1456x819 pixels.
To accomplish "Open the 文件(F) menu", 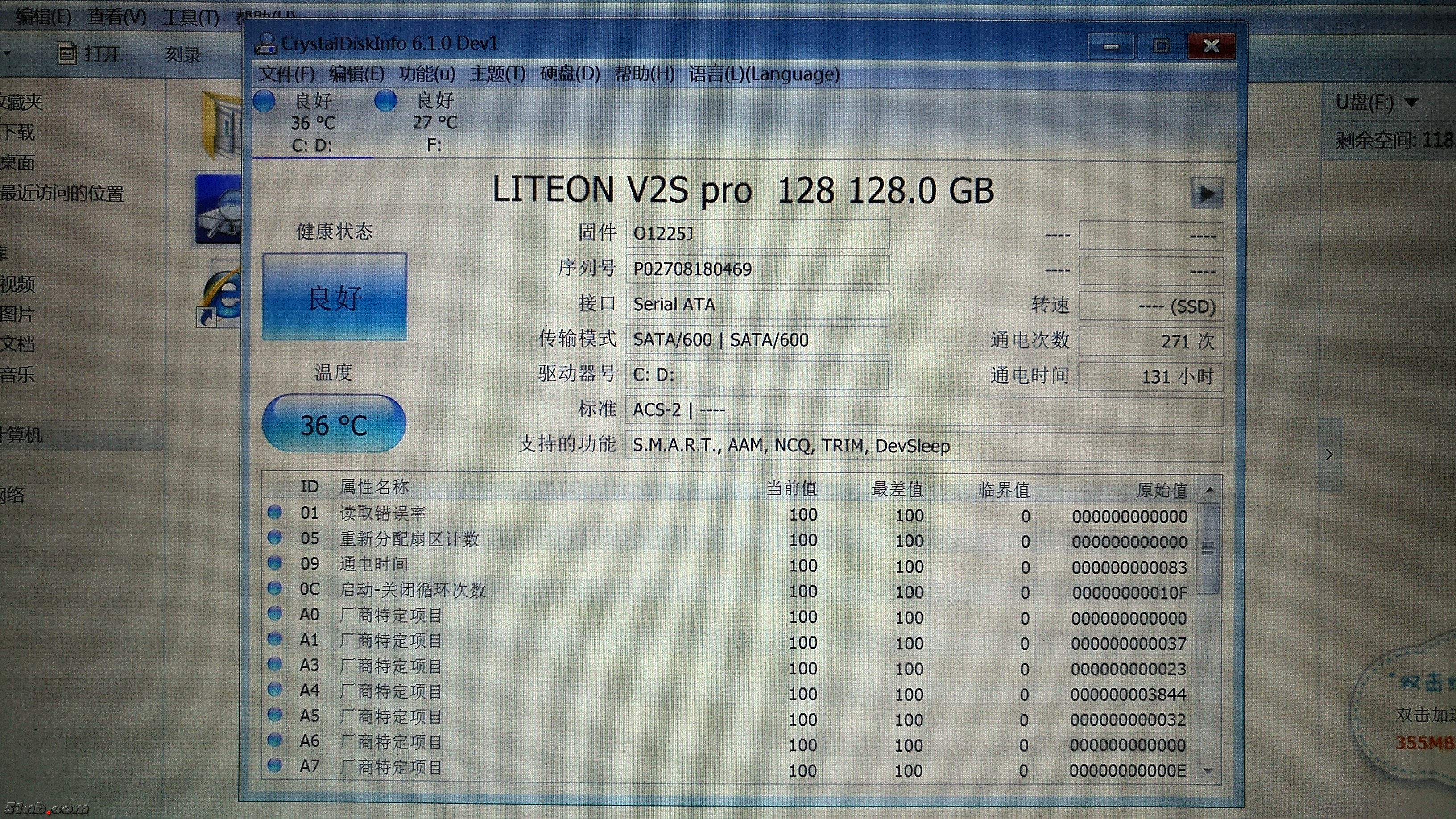I will [x=286, y=74].
